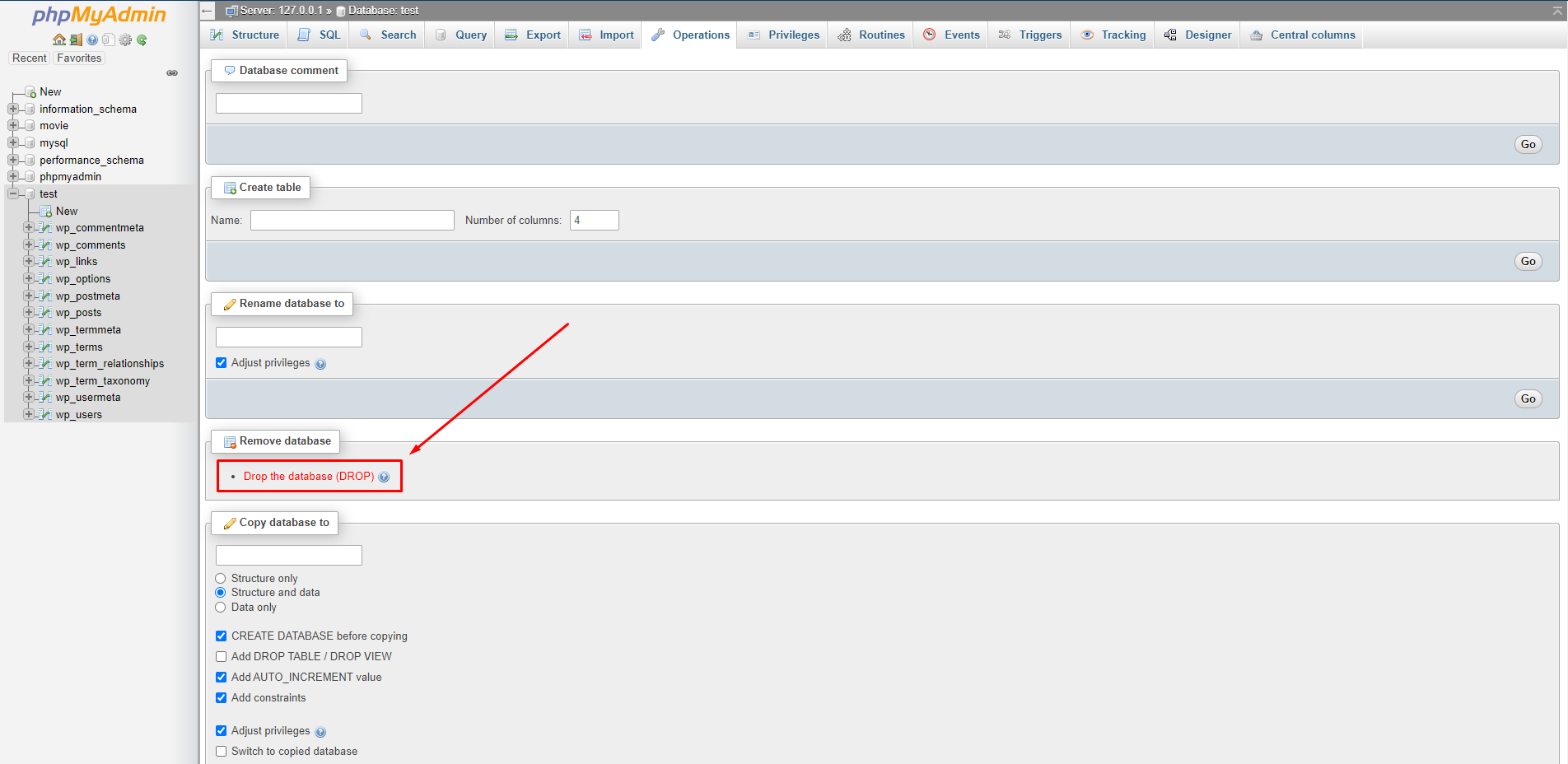This screenshot has width=1568, height=764.
Task: Go to phpMyAdmin home icon
Action: (59, 40)
